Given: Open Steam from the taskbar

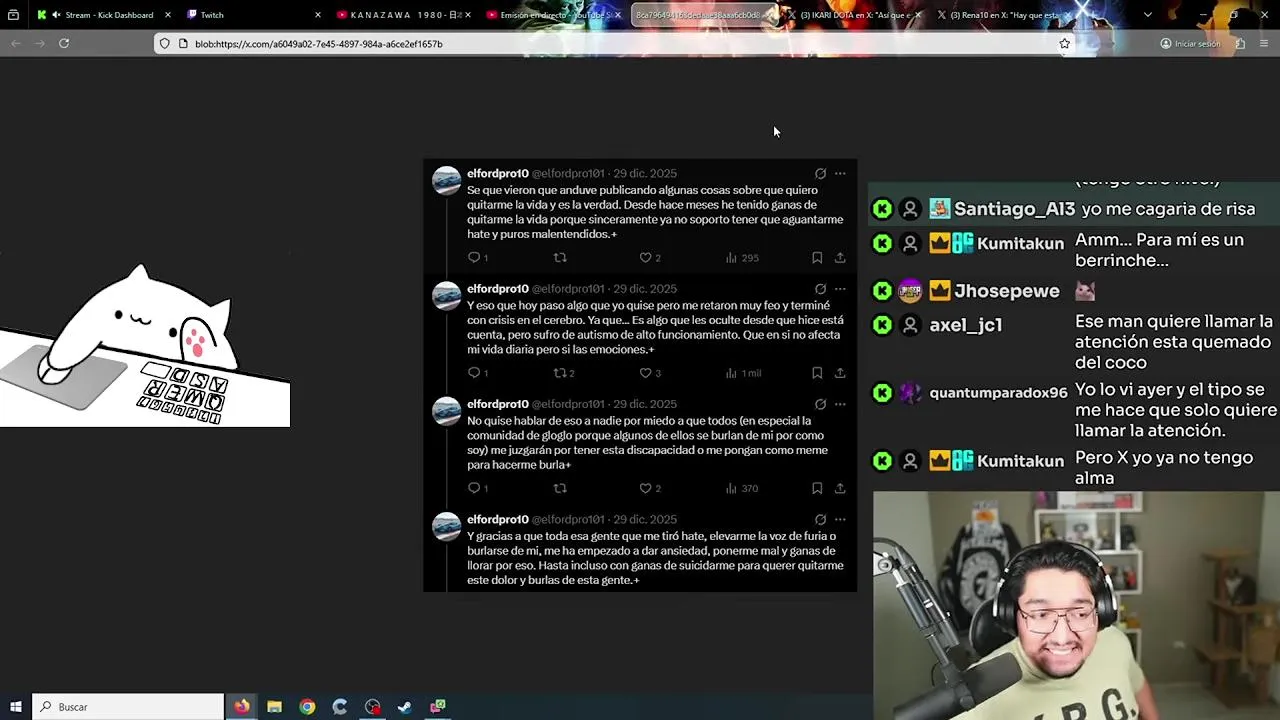Looking at the screenshot, I should pyautogui.click(x=404, y=707).
